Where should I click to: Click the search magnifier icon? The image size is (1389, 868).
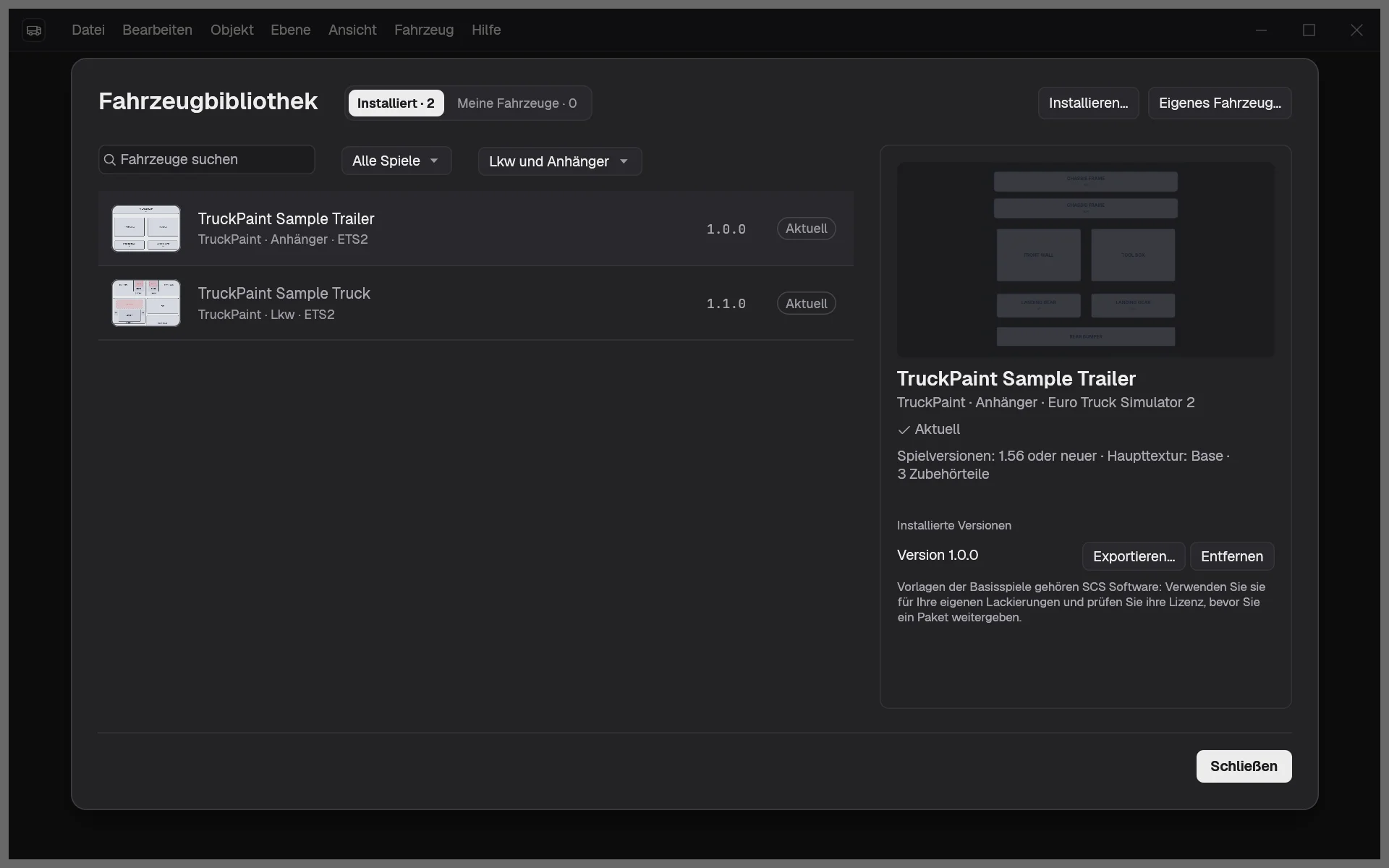(110, 160)
